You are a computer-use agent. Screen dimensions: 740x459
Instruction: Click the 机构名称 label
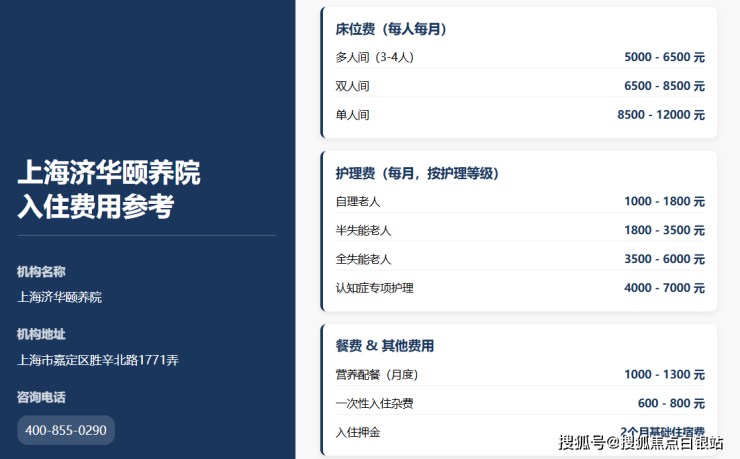pos(41,272)
